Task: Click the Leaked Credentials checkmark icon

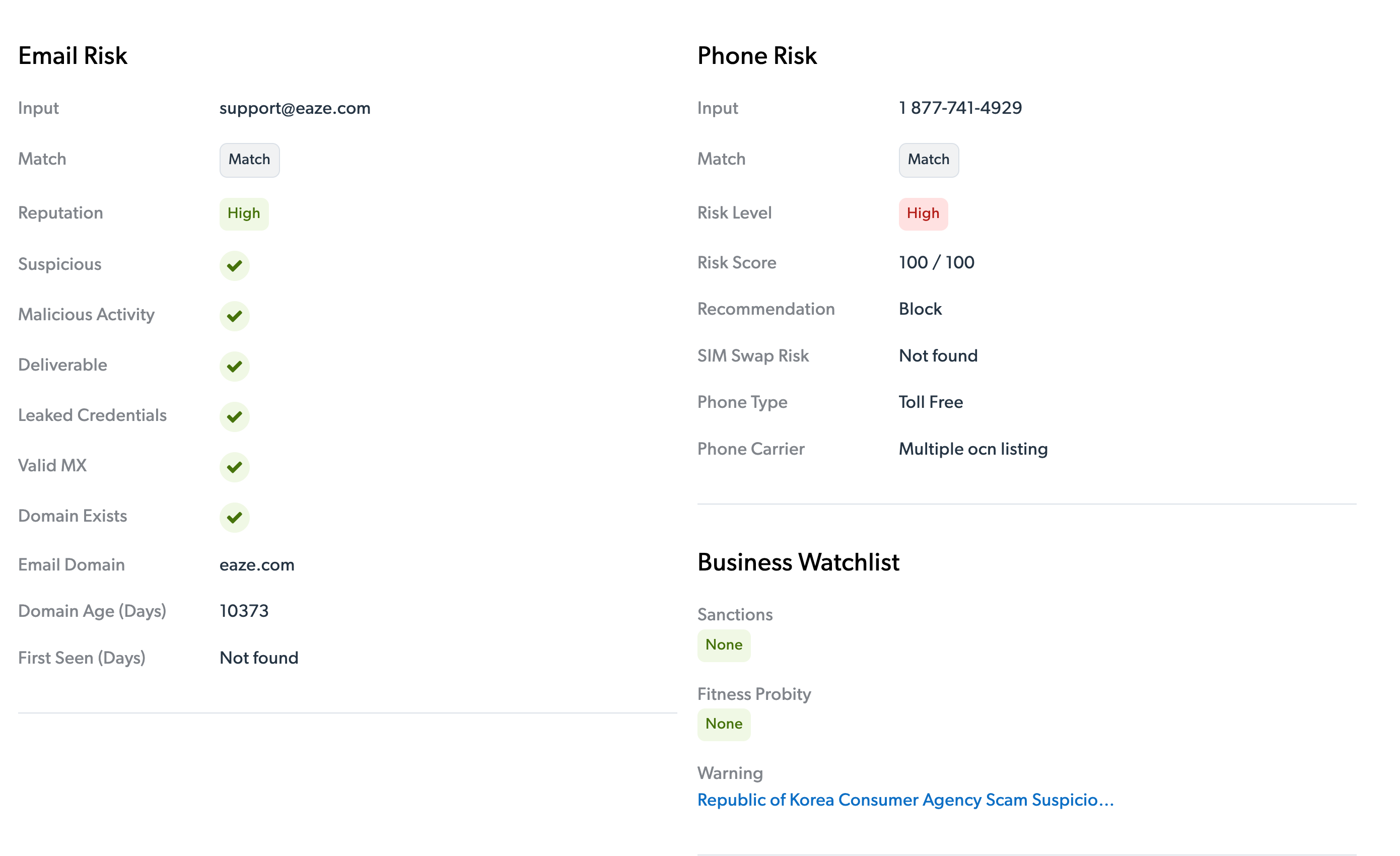Action: [x=234, y=416]
